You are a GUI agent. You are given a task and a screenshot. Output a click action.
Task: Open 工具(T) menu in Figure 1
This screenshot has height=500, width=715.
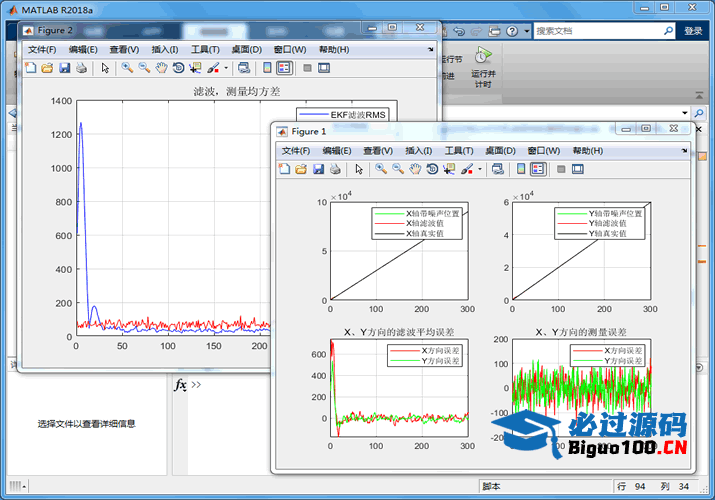[x=459, y=151]
